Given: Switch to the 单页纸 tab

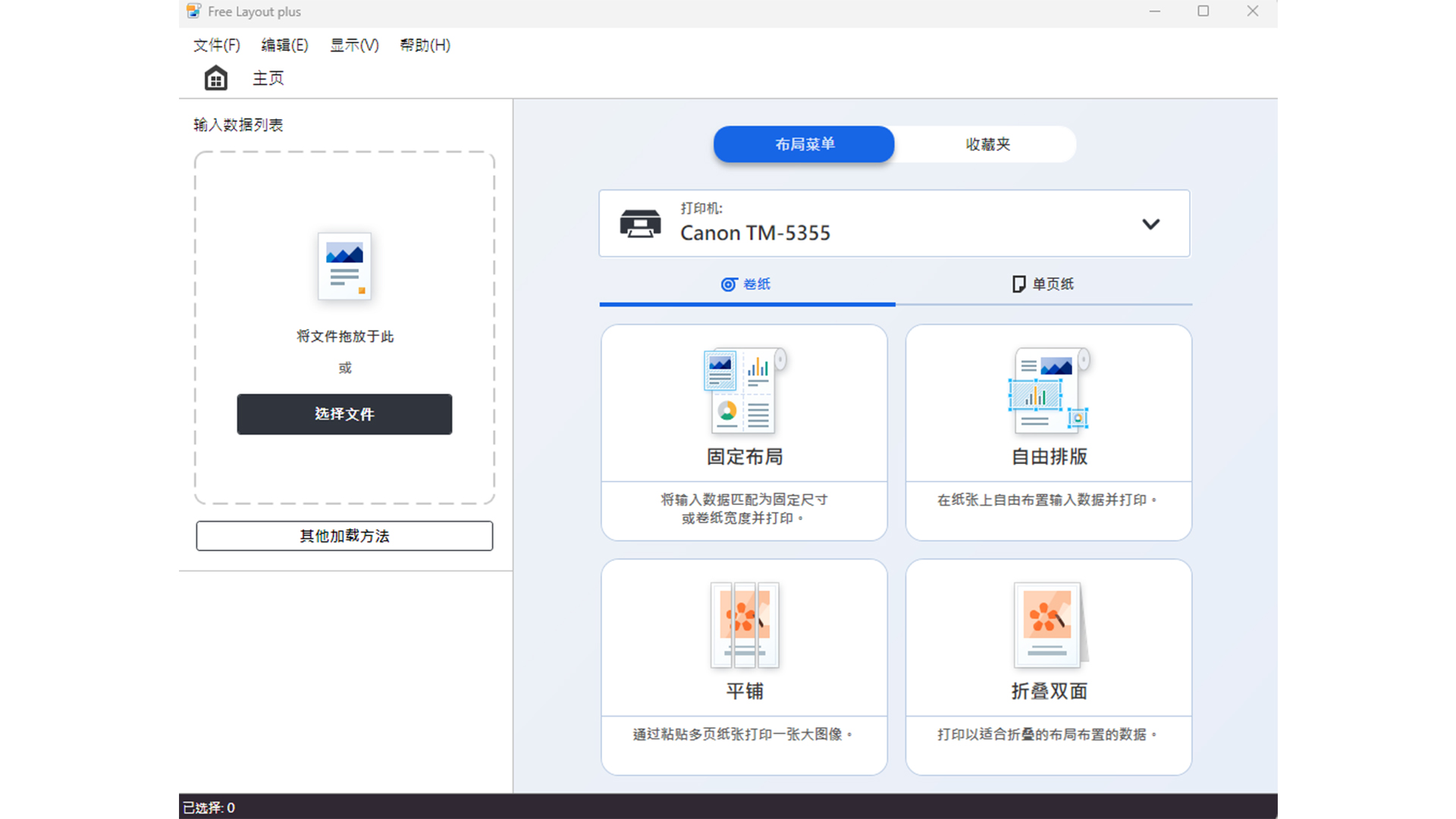Looking at the screenshot, I should [1044, 285].
